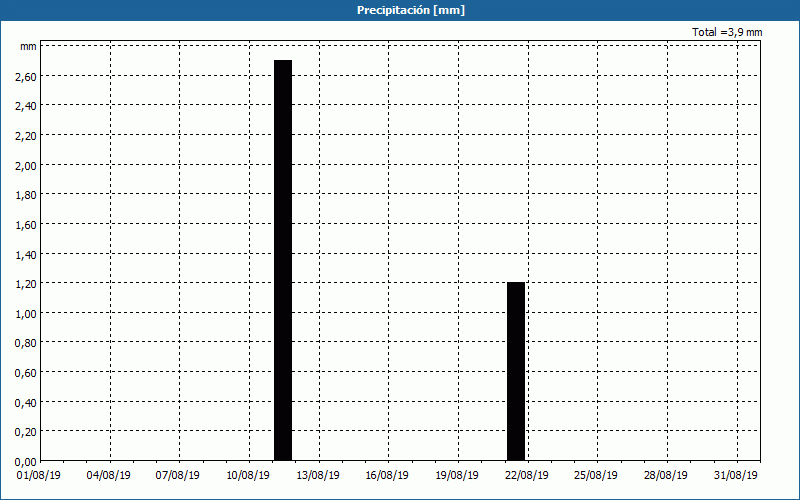Click the 1,60 y-axis value
Screen dimensions: 800x500
tap(26, 224)
